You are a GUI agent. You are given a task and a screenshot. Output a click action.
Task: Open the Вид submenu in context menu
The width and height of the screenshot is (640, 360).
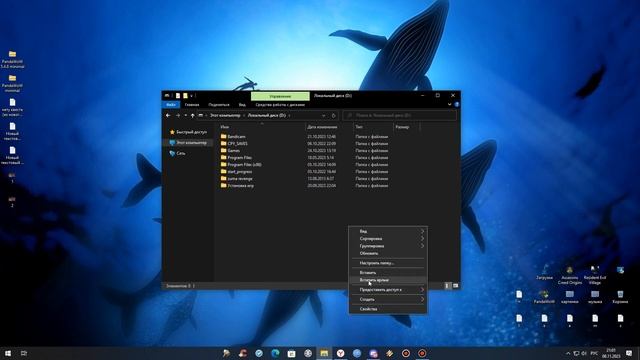[388, 231]
